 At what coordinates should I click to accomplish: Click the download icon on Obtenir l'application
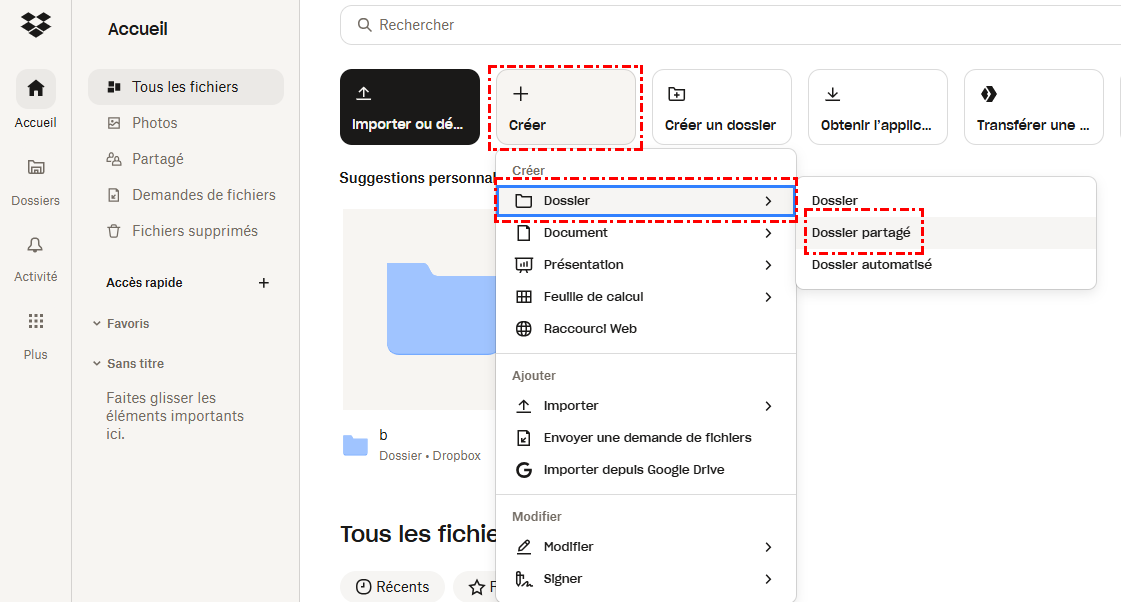point(832,94)
